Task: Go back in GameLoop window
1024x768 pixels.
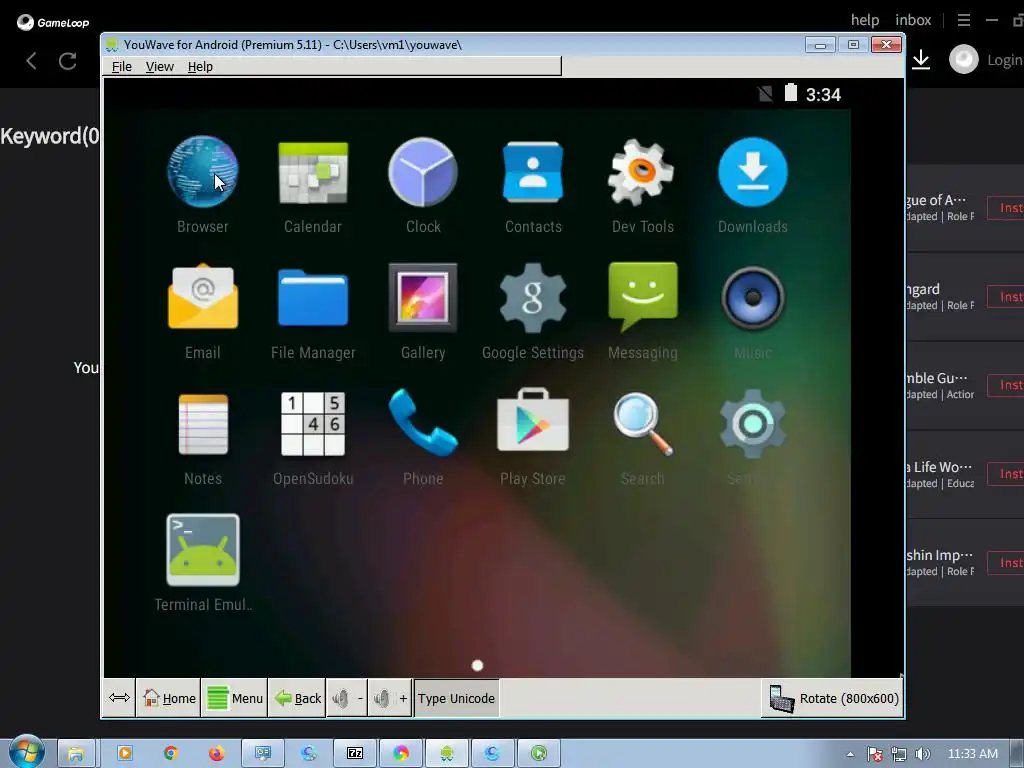Action: [31, 61]
